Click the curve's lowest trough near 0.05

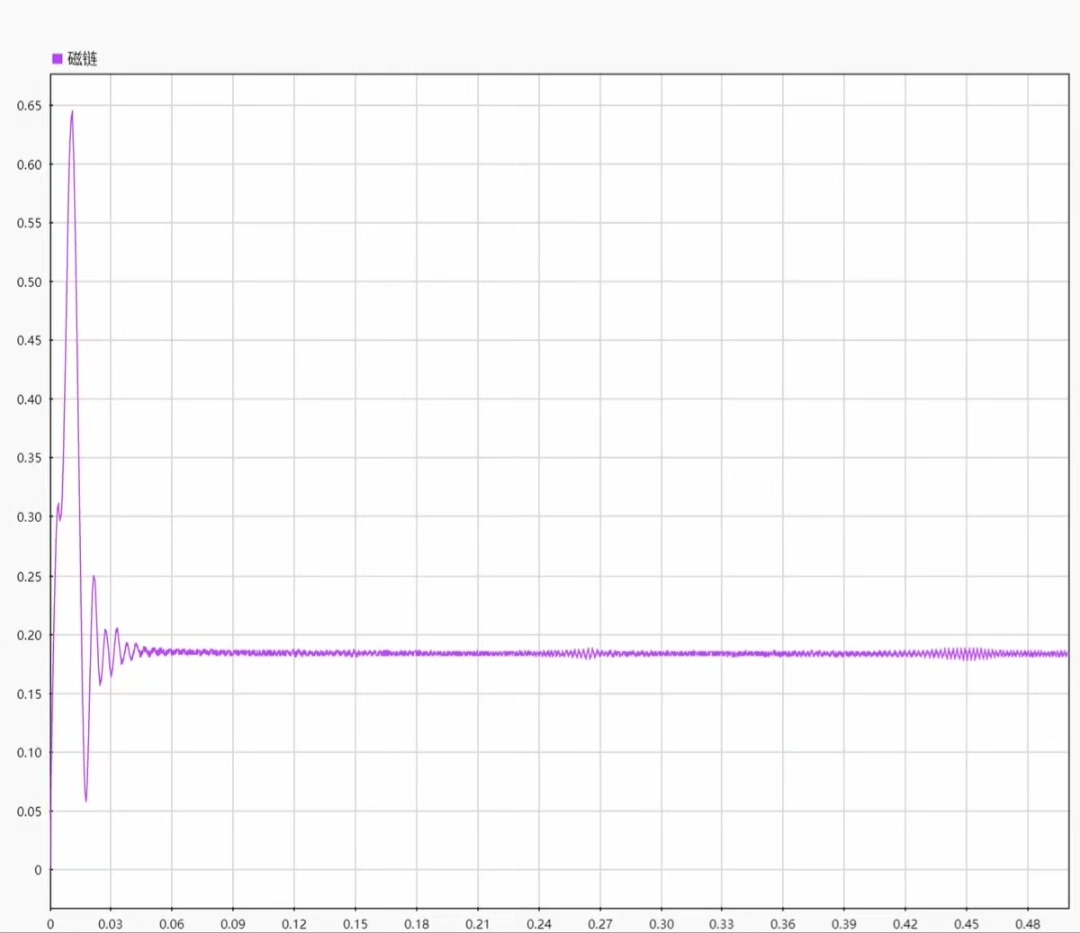85,801
